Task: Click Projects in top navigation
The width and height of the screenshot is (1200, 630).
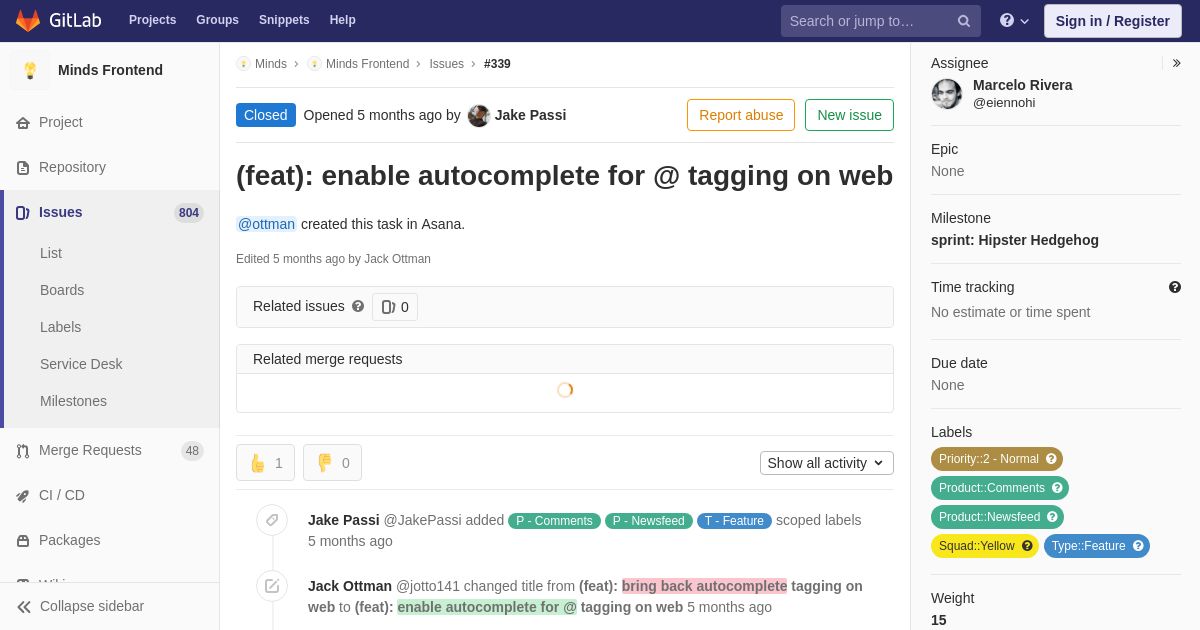Action: [152, 20]
